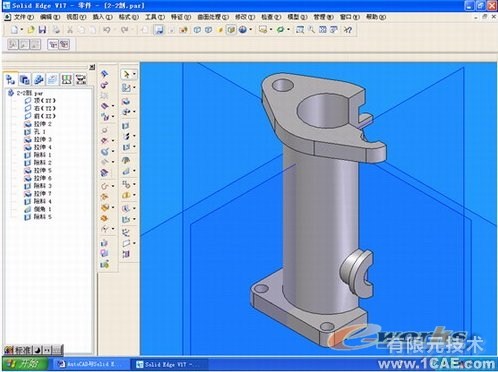Click the Cut scissors icon

(x=70, y=30)
